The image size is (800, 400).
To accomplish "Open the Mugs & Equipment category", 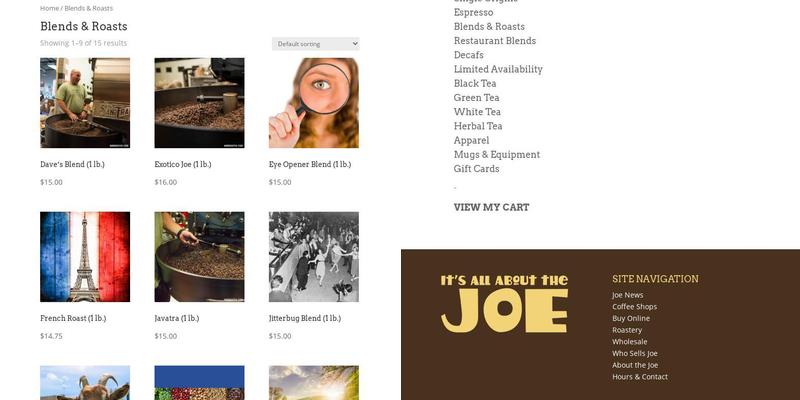I will 497,155.
